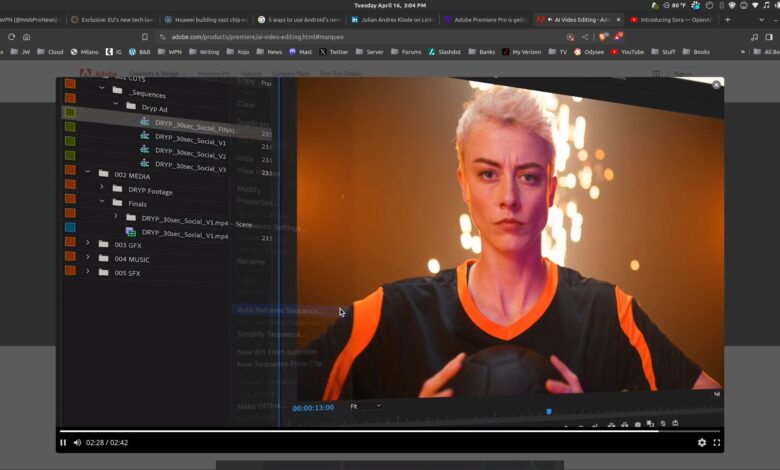Open the Twitter bookmark
The width and height of the screenshot is (780, 470).
point(334,52)
